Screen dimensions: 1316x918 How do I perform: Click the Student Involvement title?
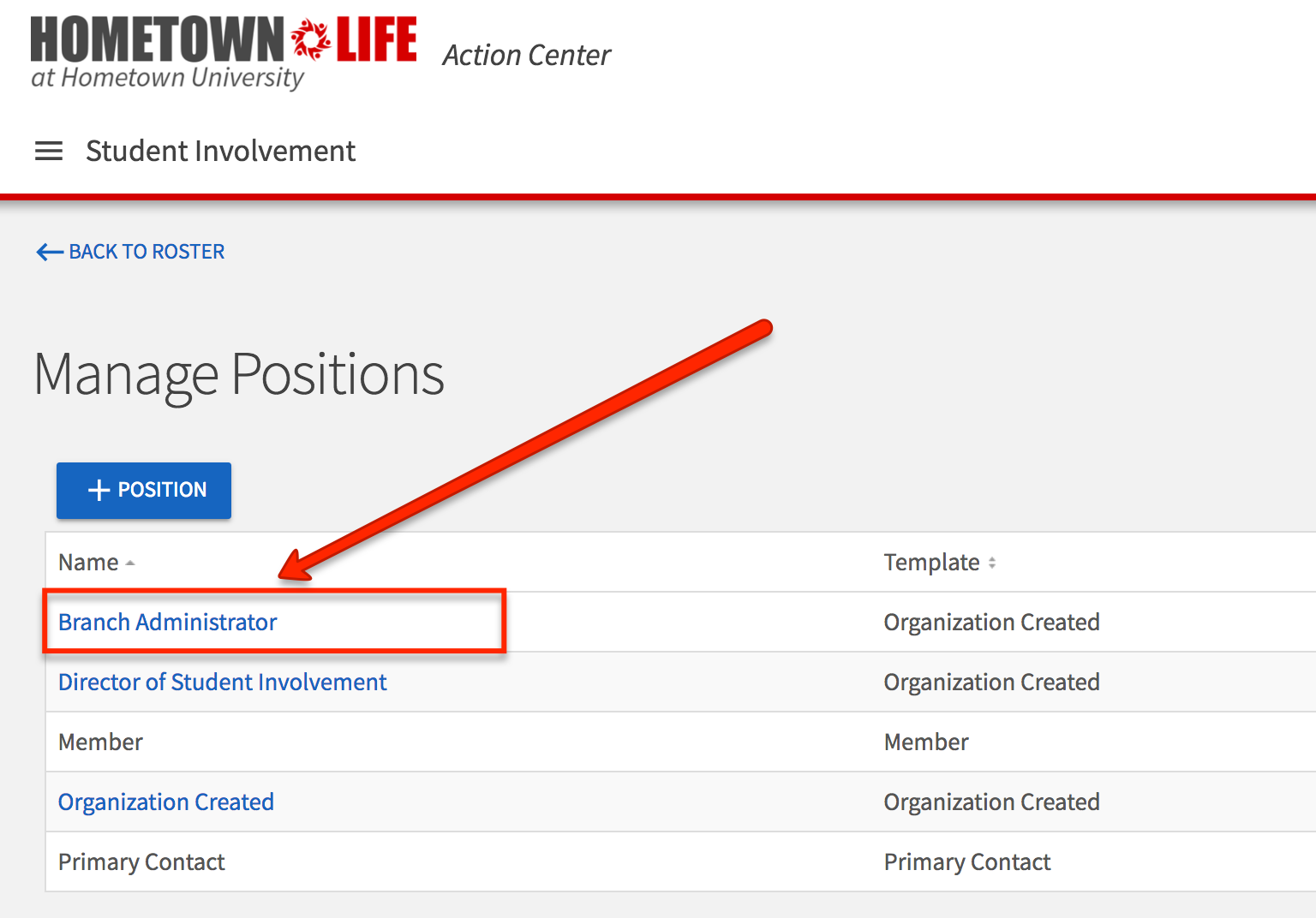[220, 152]
